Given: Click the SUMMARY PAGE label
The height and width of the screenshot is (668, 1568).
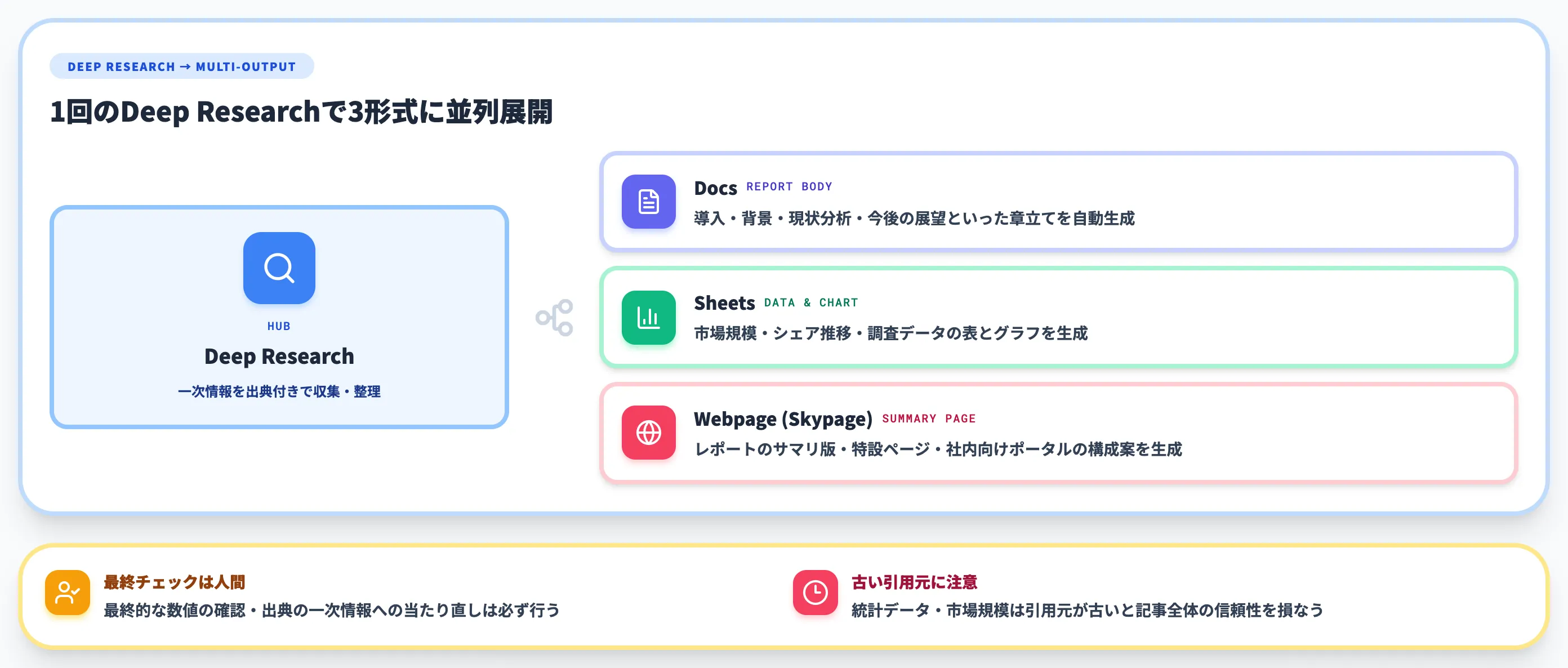Looking at the screenshot, I should click(x=929, y=419).
